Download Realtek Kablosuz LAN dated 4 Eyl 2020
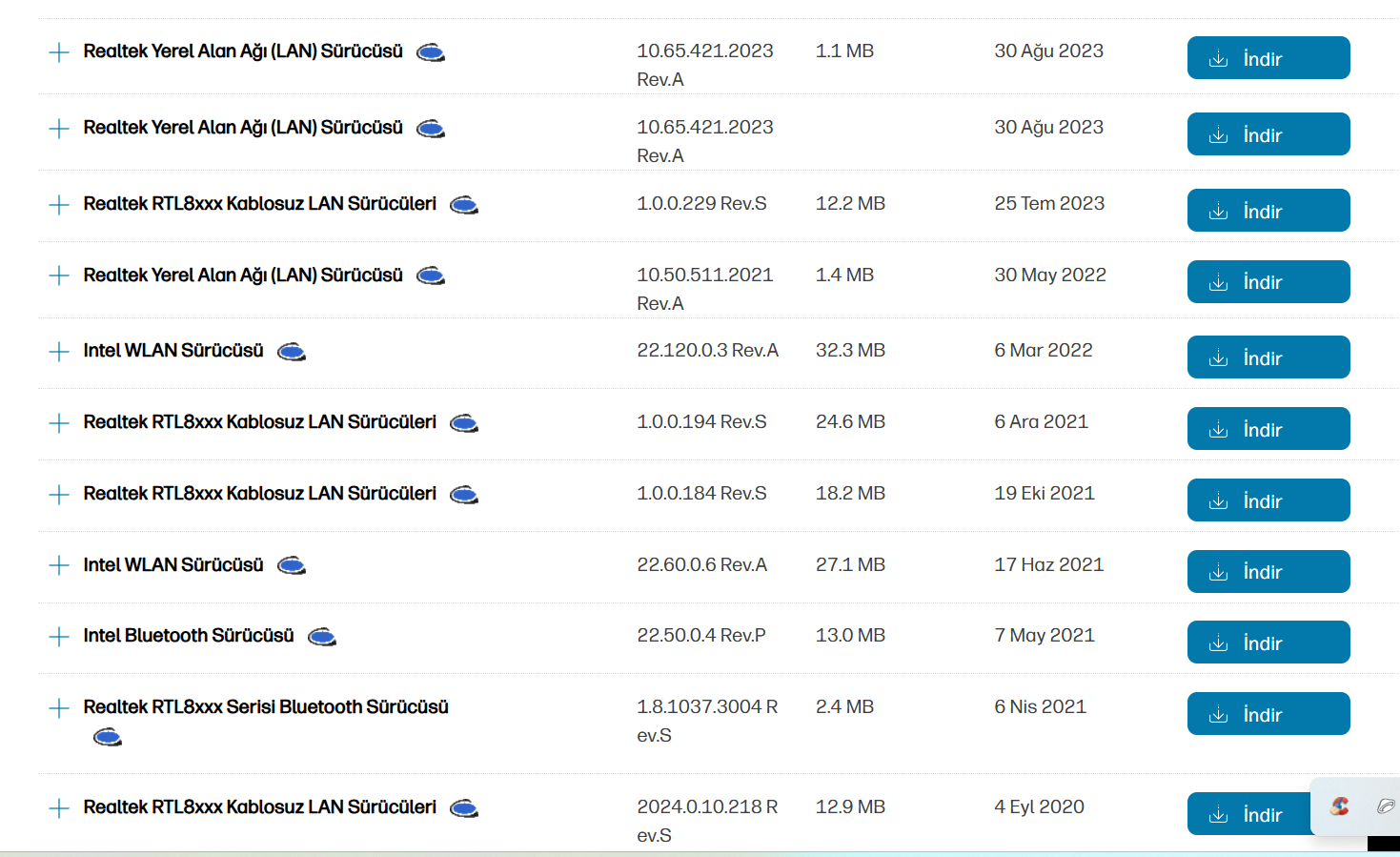 (1250, 814)
